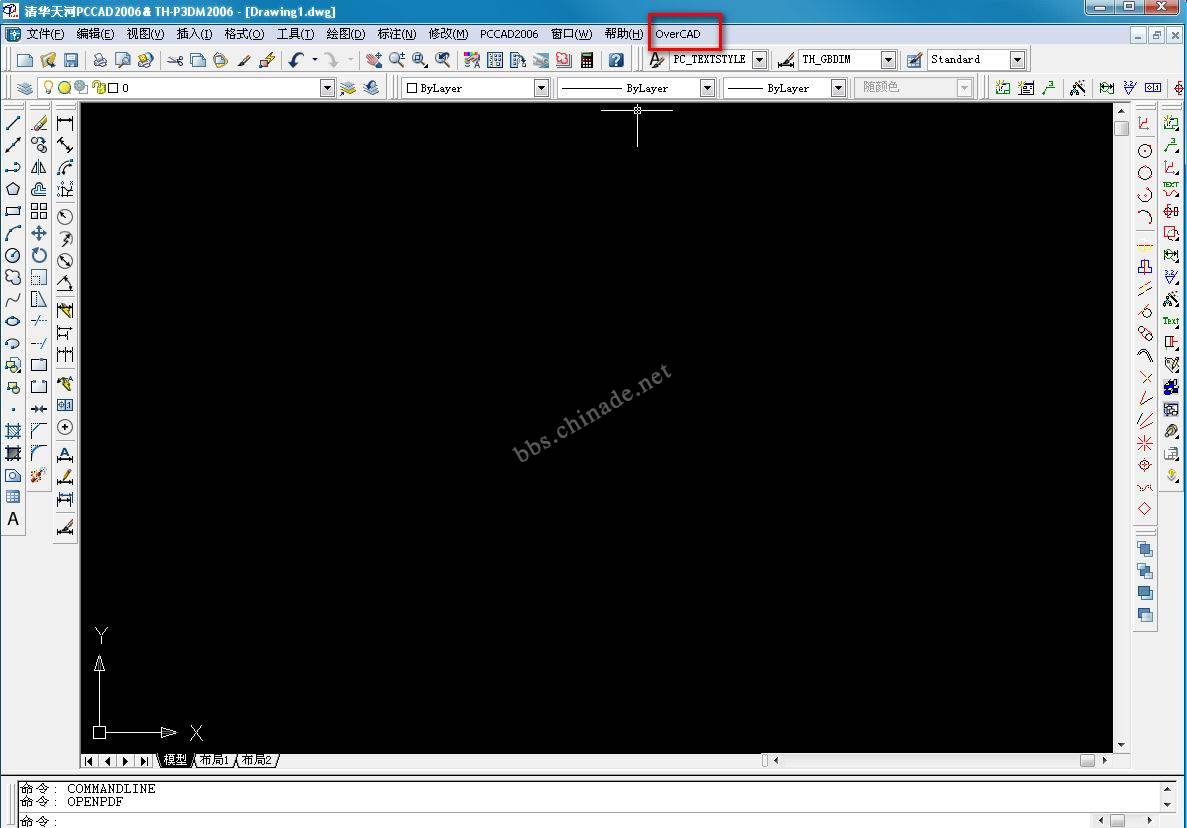Select the Revision Cloud tool
The image size is (1187, 828).
point(13,277)
